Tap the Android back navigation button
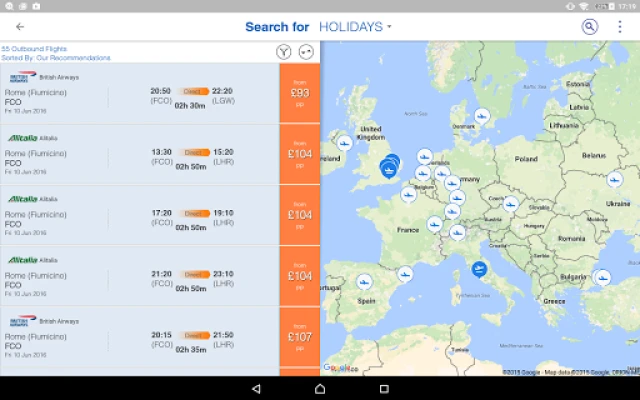640x400 pixels. [x=256, y=389]
